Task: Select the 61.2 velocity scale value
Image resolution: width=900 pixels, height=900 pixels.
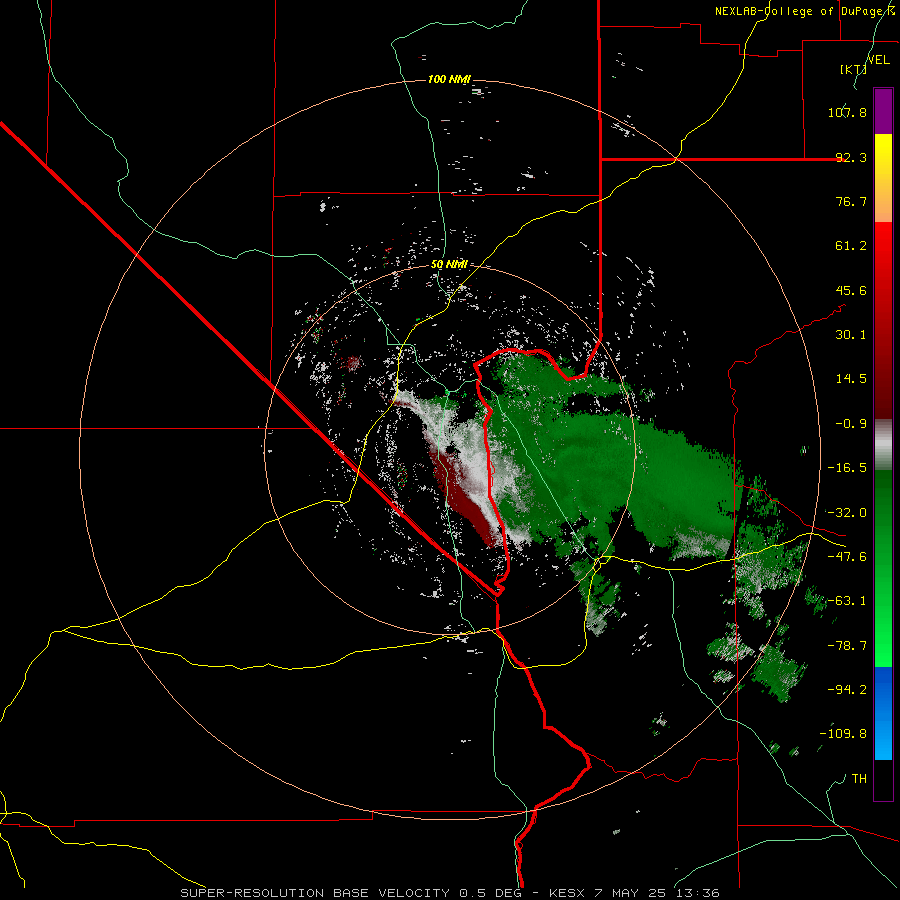Action: [x=851, y=246]
